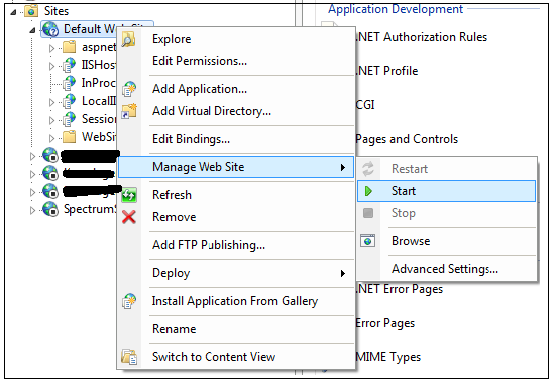Click the green Refresh icon
This screenshot has height=383, width=558.
129,195
